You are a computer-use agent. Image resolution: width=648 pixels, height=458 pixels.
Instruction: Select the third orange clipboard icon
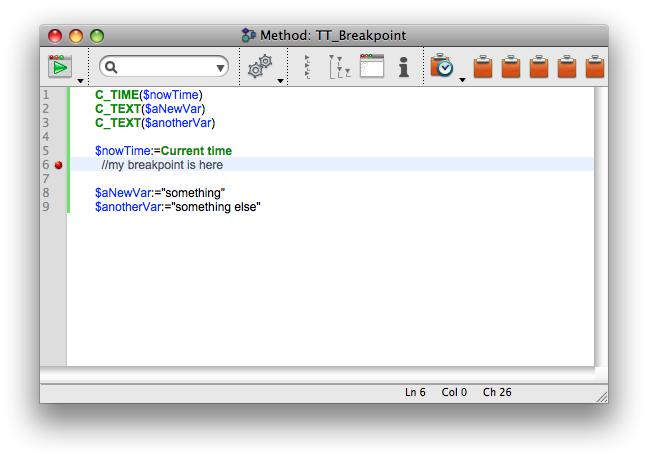539,67
